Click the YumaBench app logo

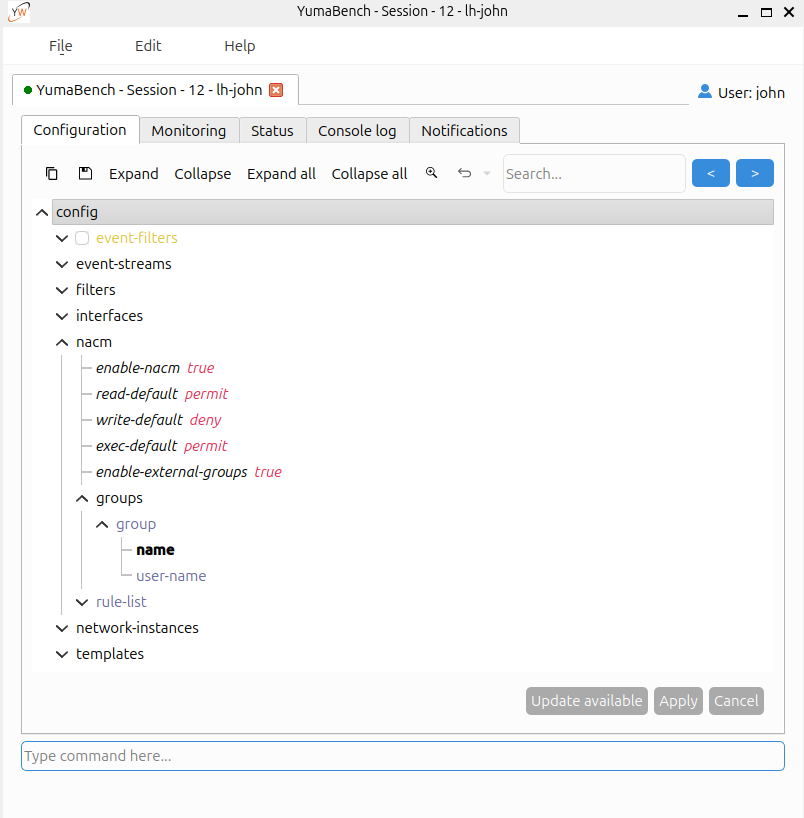click(x=19, y=12)
